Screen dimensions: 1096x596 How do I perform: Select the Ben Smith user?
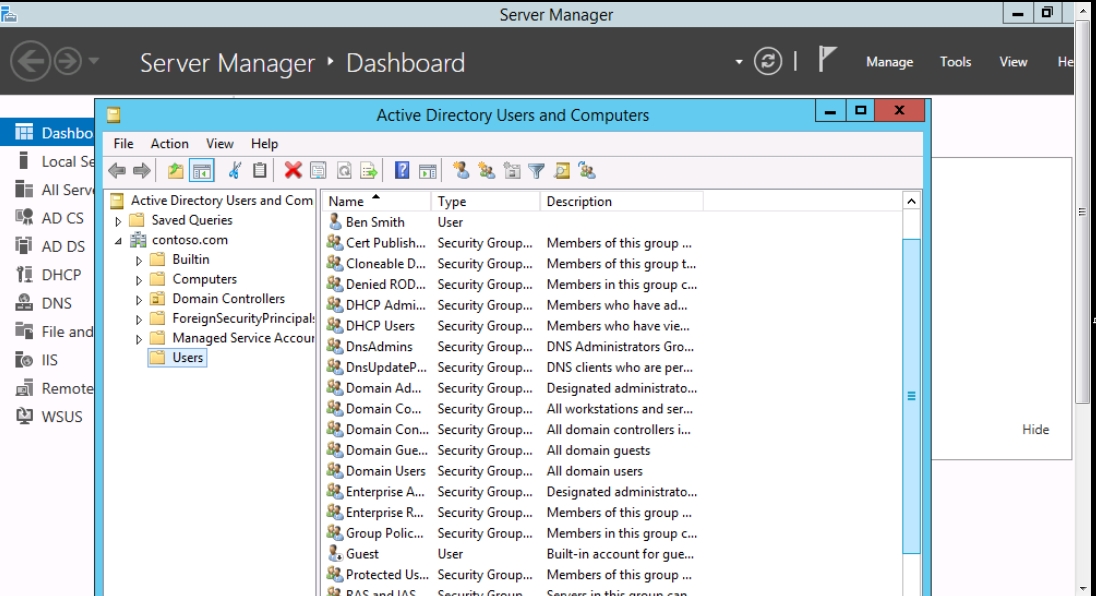tap(375, 222)
